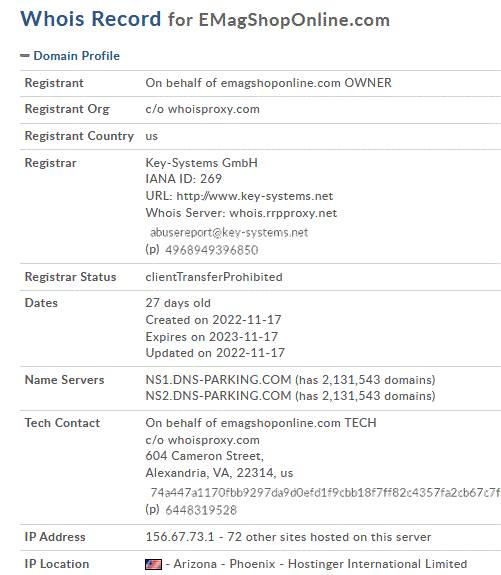The image size is (501, 575).
Task: Click the US flag icon in IP Location
Action: [x=153, y=564]
